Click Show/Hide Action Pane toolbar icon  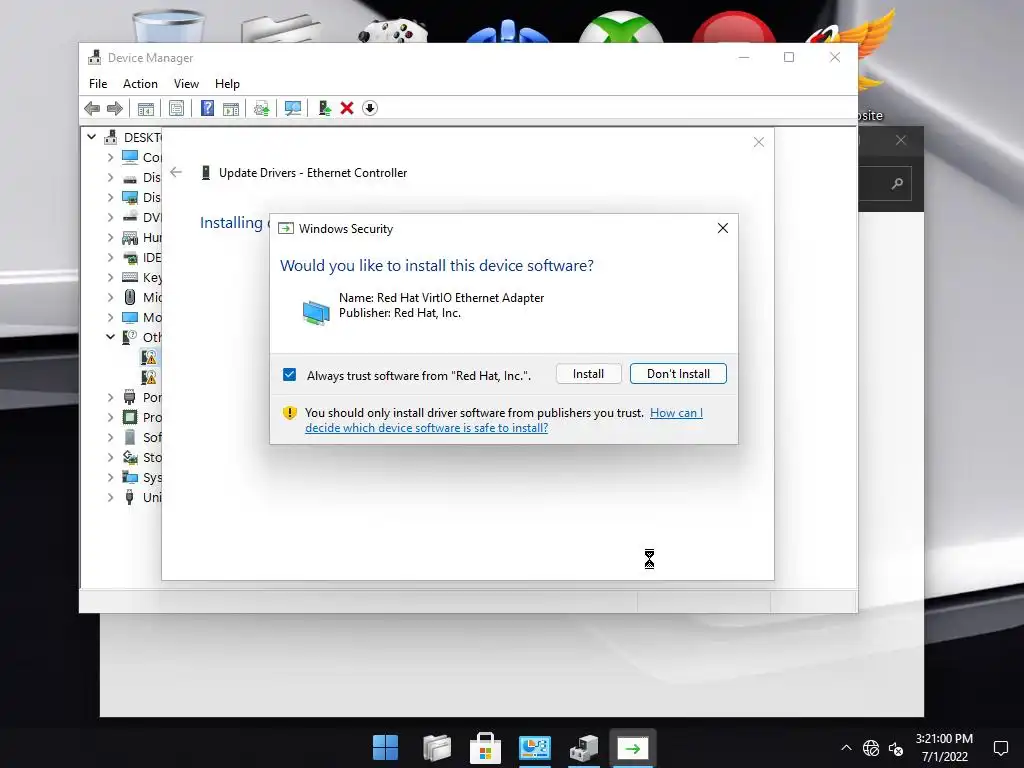231,108
